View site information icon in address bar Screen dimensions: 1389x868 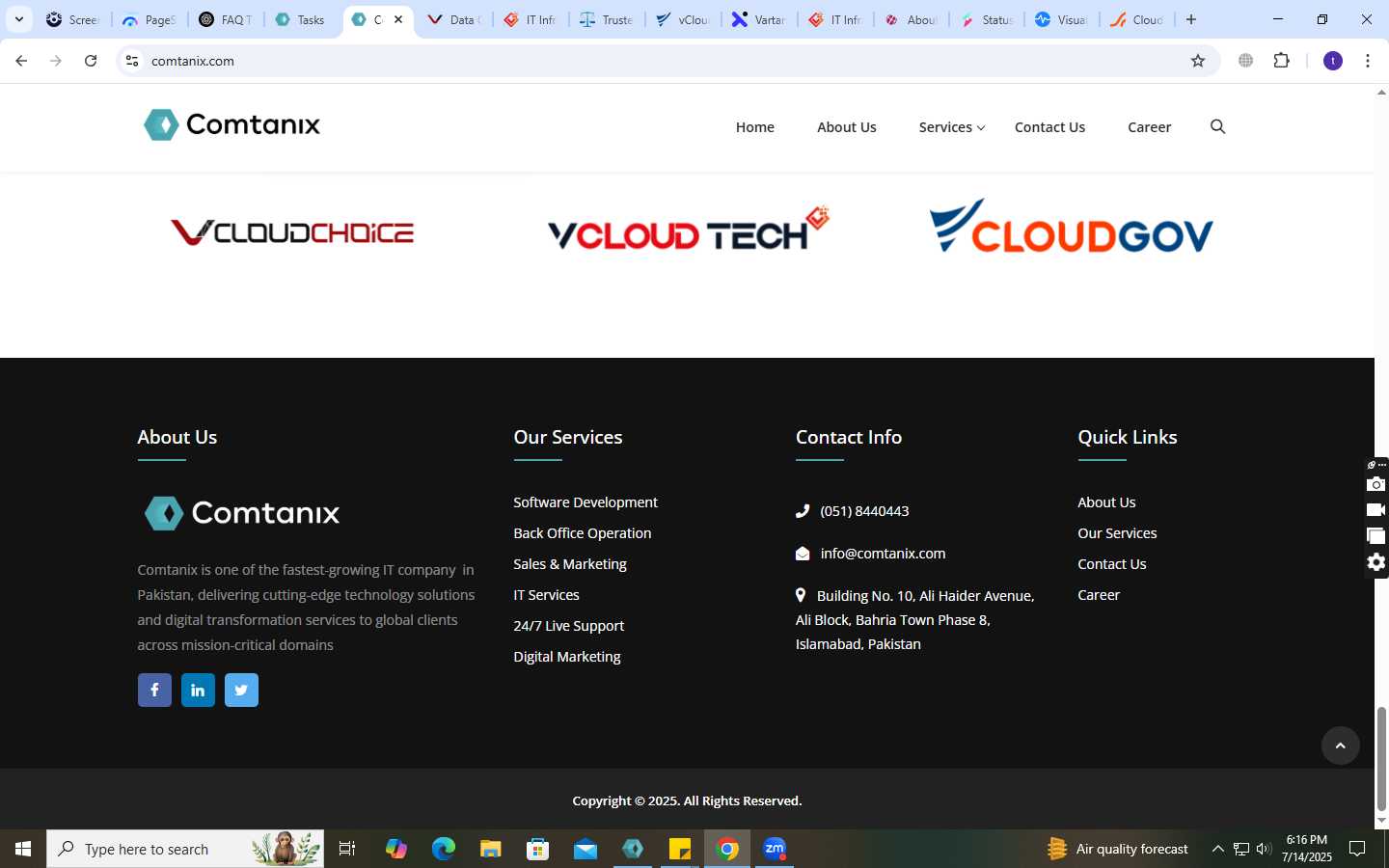pos(132,61)
